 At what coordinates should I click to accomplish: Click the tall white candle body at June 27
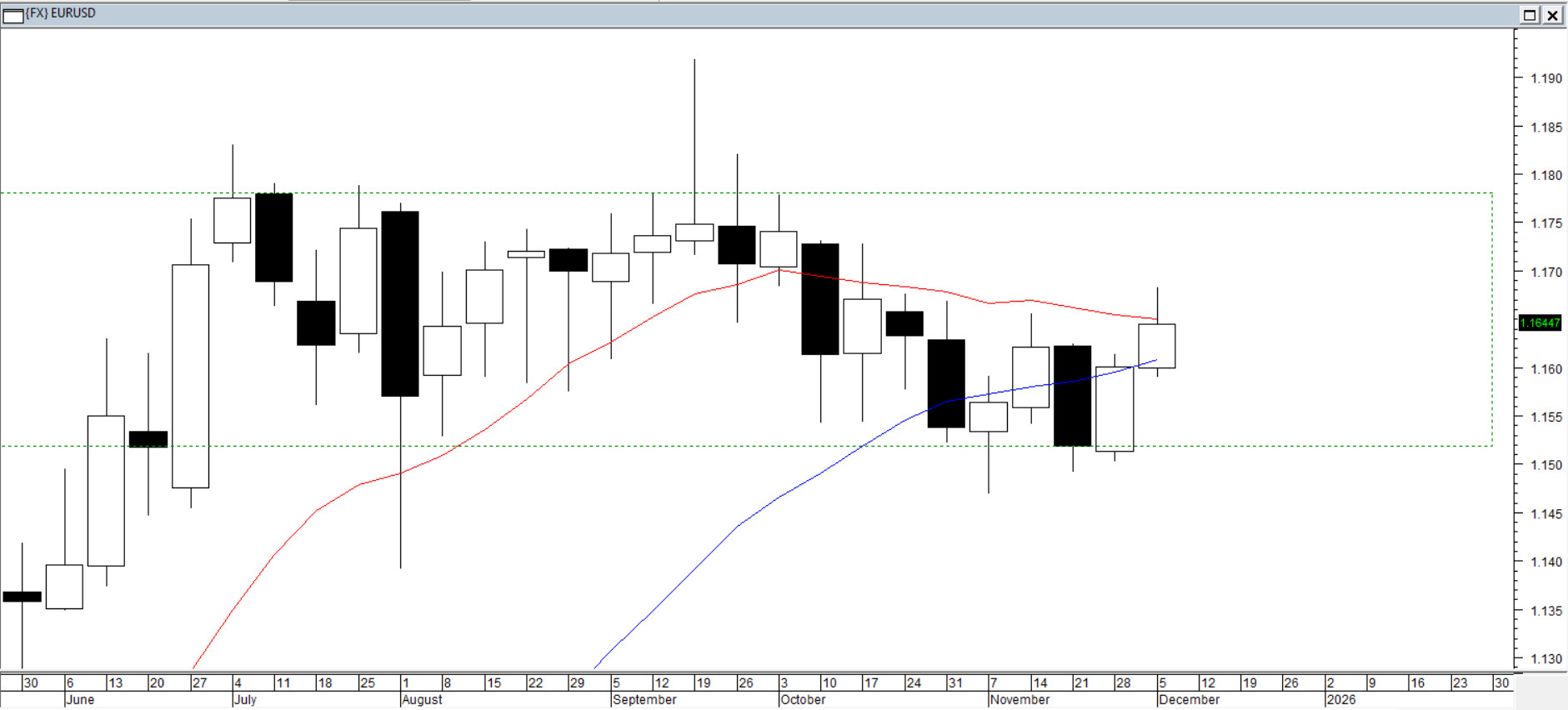point(190,376)
